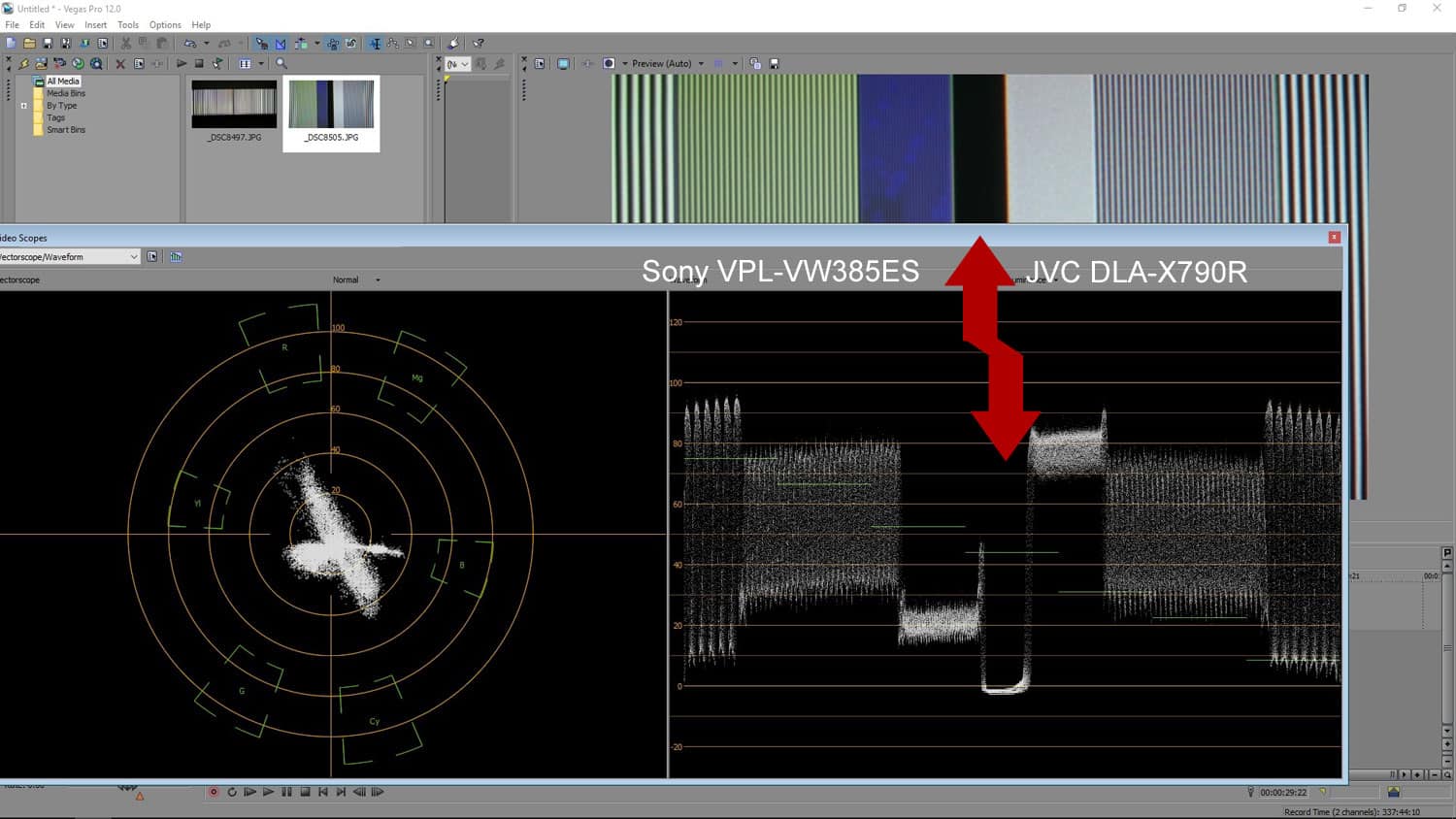Open the Project Media Views dropdown arrow

[x=261, y=63]
